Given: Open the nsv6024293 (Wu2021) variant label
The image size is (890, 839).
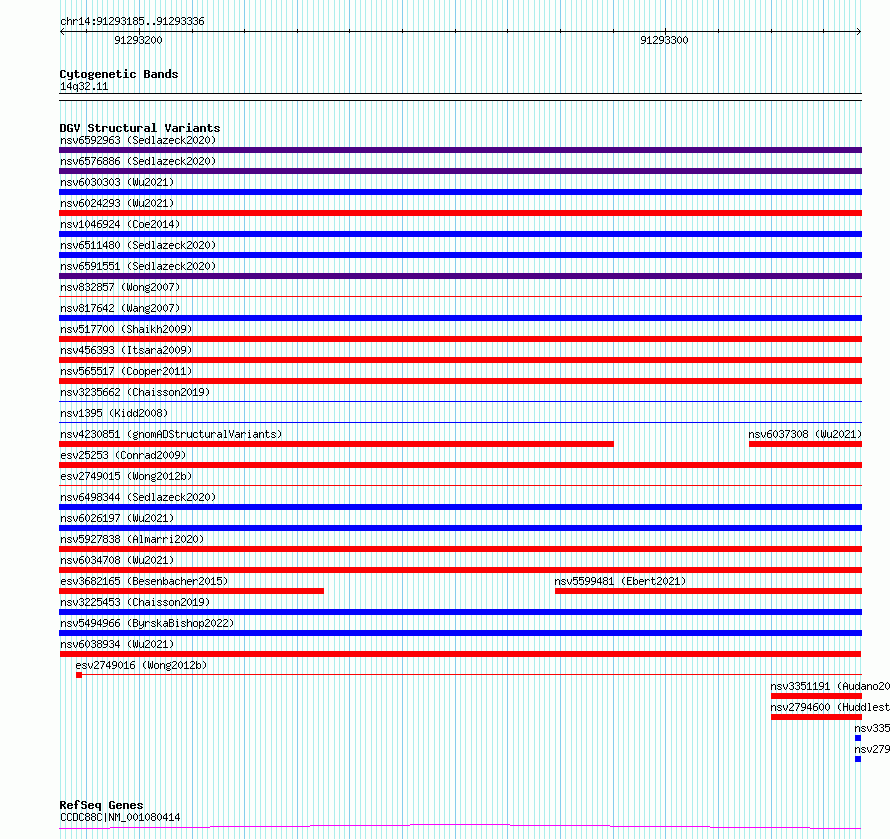Looking at the screenshot, I should point(117,203).
